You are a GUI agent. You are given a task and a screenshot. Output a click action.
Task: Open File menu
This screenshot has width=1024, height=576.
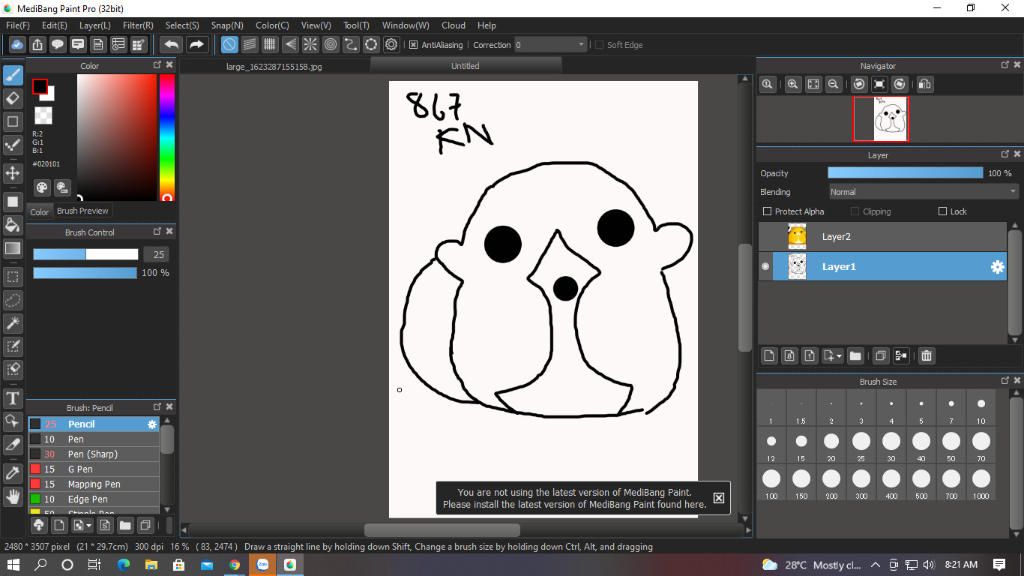point(18,25)
